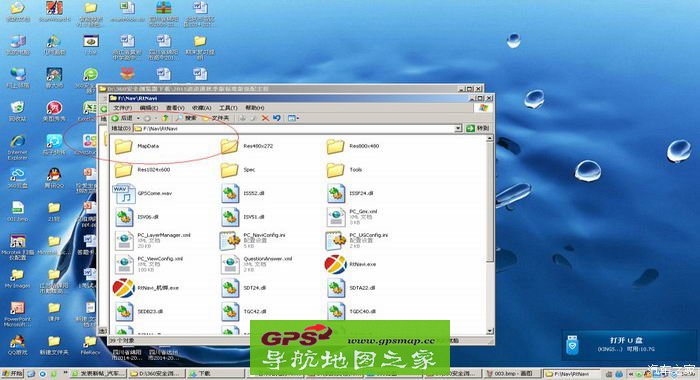The image size is (700, 380).
Task: Click the 搜索 Search toolbar button
Action: tap(186, 118)
